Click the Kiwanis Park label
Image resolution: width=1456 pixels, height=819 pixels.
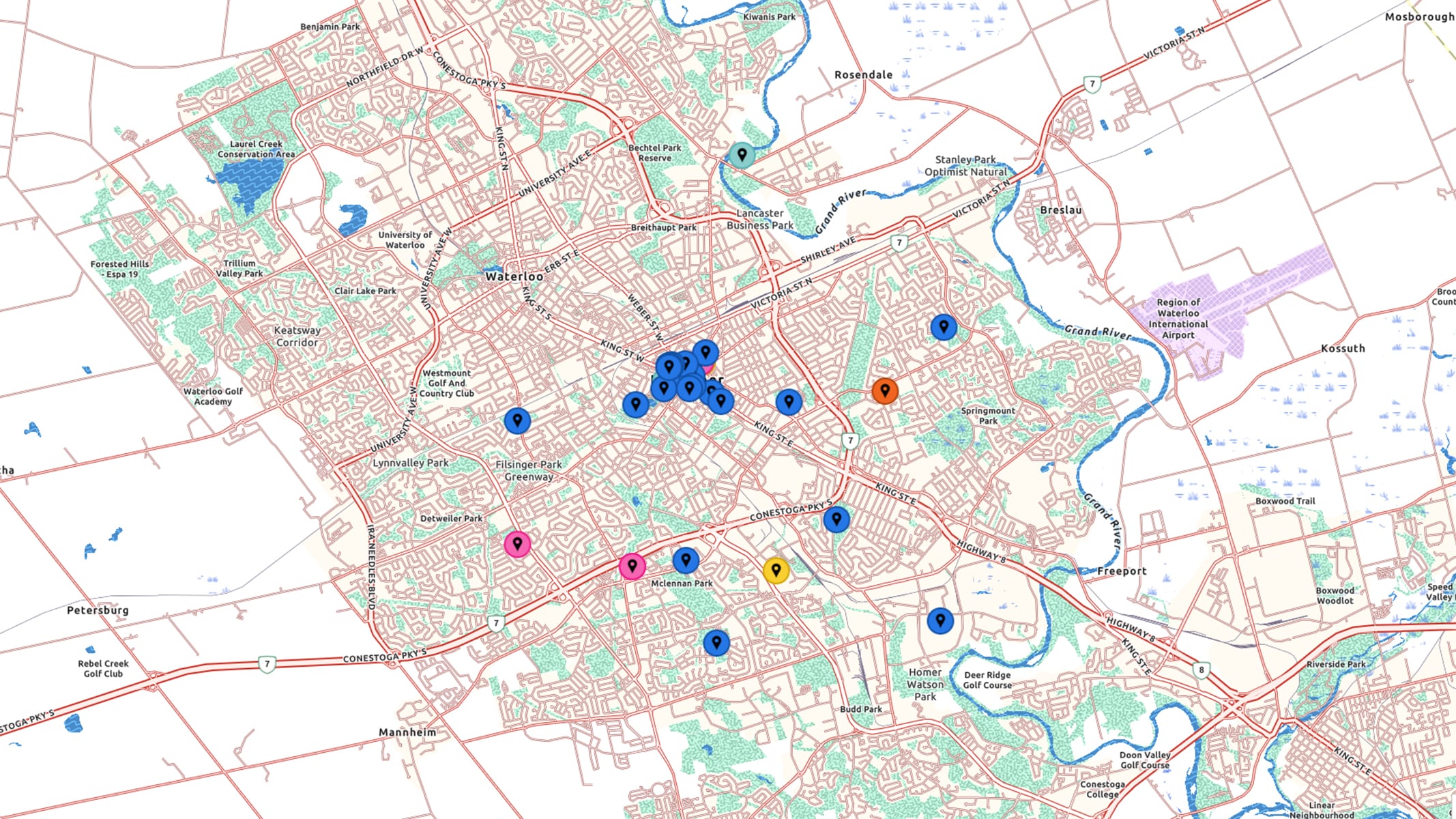(769, 16)
